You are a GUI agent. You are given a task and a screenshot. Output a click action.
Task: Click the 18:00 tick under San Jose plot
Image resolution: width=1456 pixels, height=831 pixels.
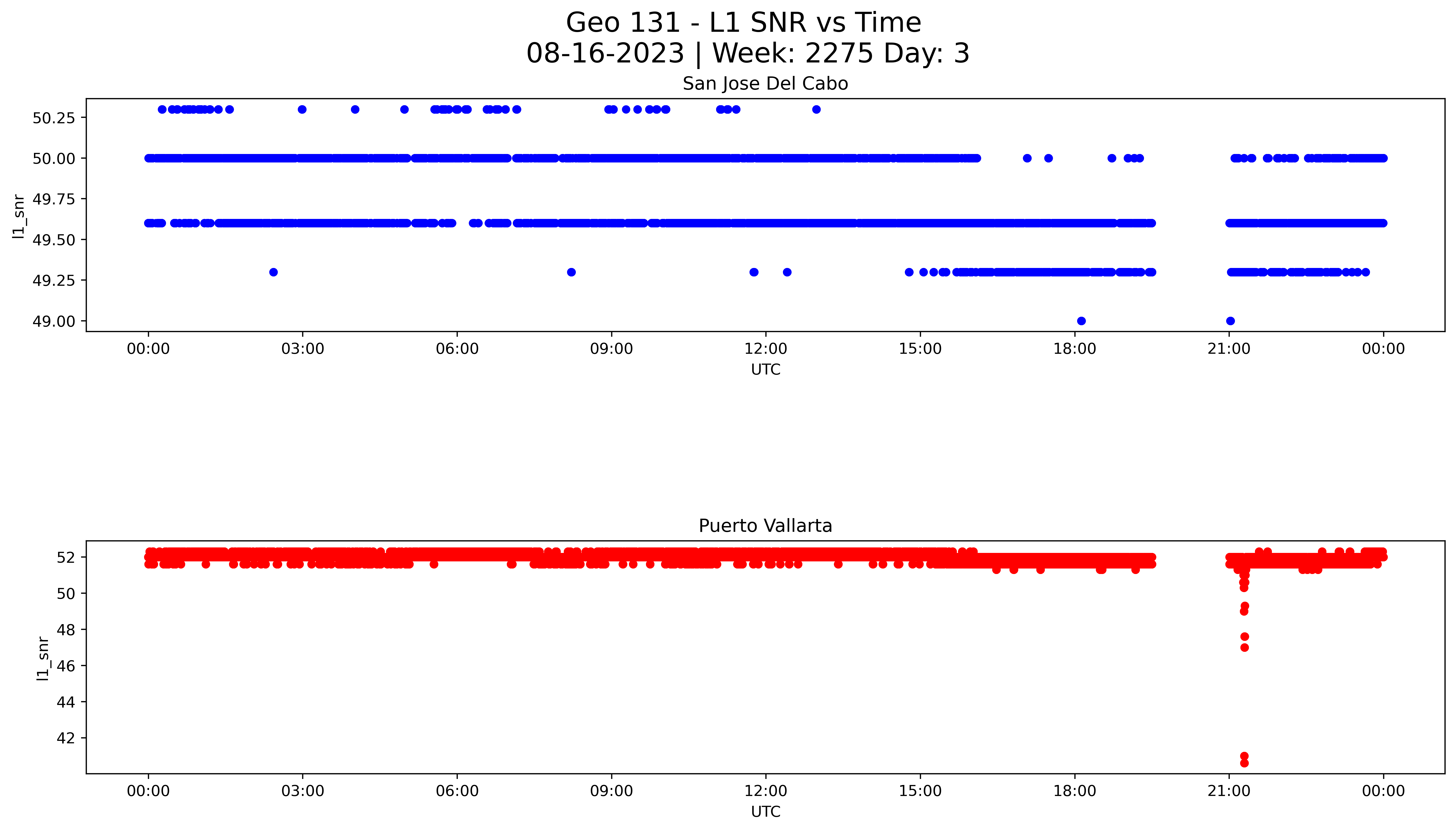pyautogui.click(x=1075, y=349)
